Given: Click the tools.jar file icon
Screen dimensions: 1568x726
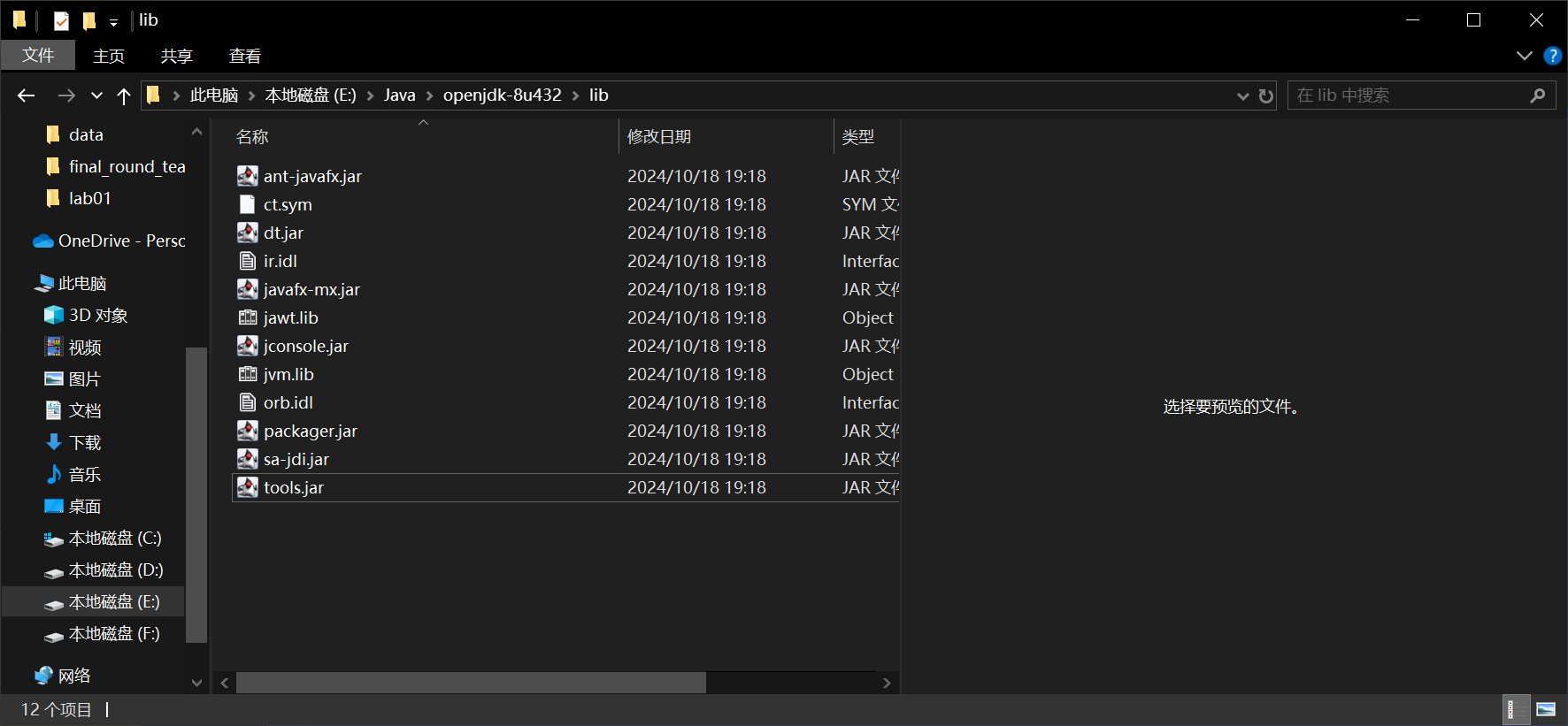Looking at the screenshot, I should 248,487.
